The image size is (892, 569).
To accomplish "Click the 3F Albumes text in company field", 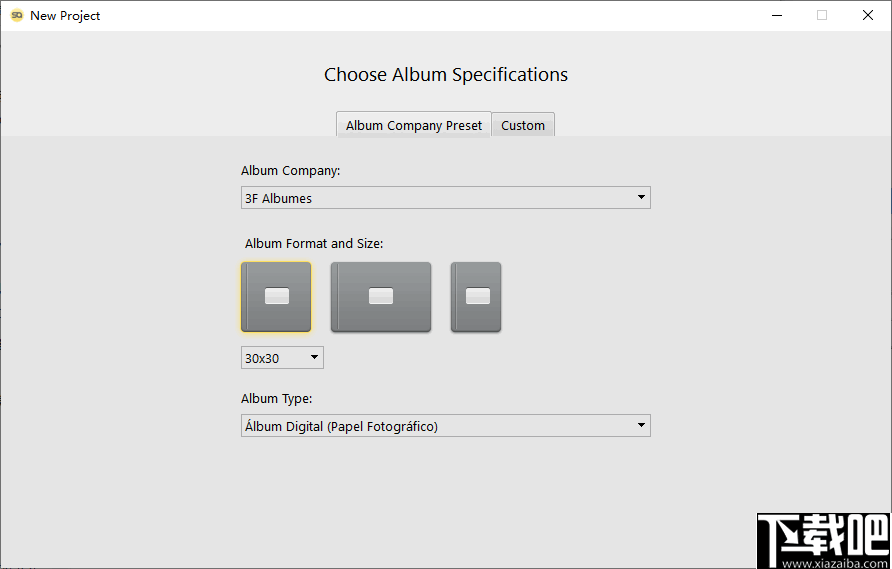I will (x=279, y=199).
